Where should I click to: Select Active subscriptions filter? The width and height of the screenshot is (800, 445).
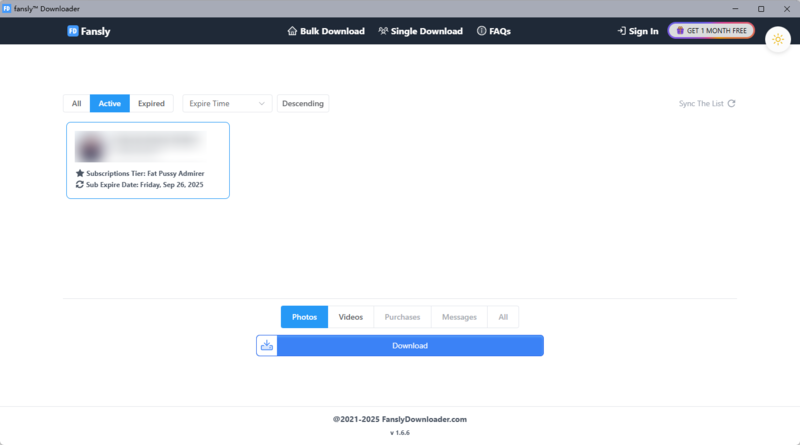coord(110,103)
